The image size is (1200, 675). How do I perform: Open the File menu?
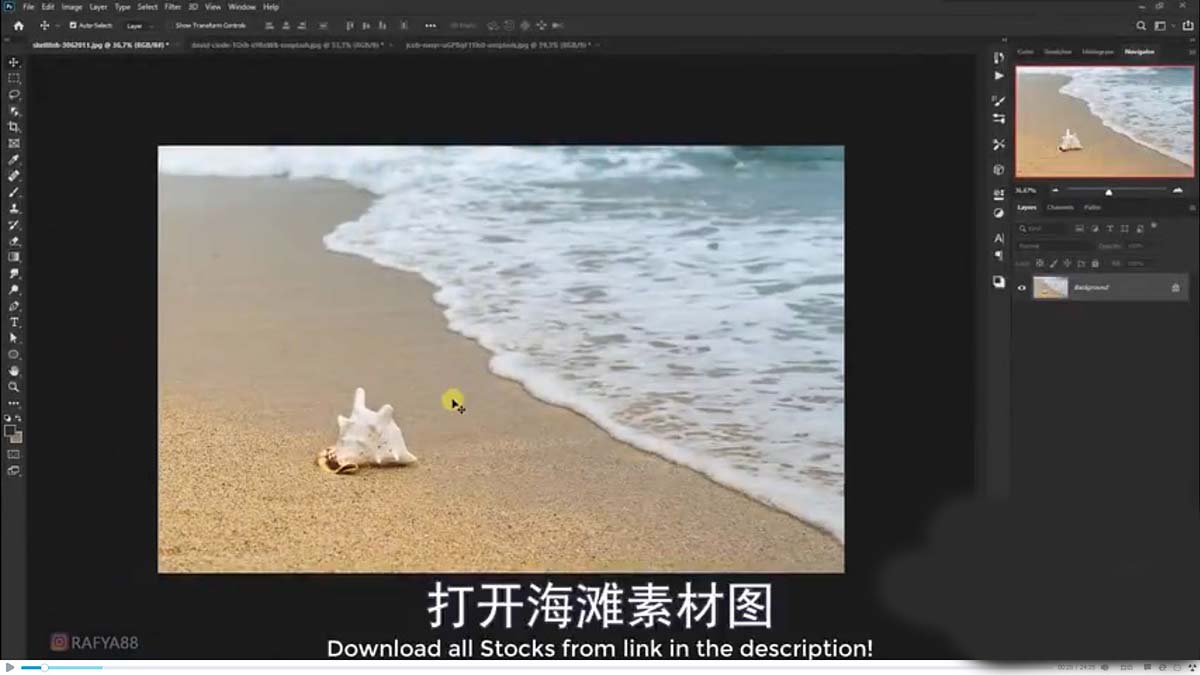click(28, 7)
